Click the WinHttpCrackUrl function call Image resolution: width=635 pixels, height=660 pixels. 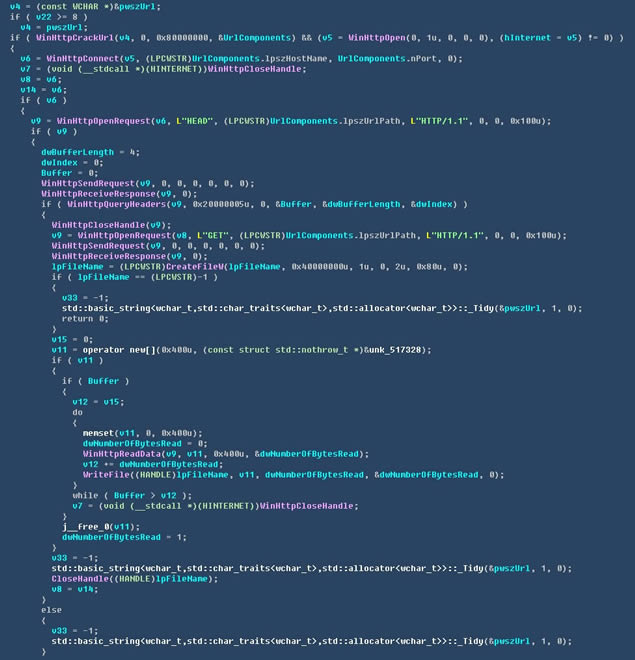67,37
